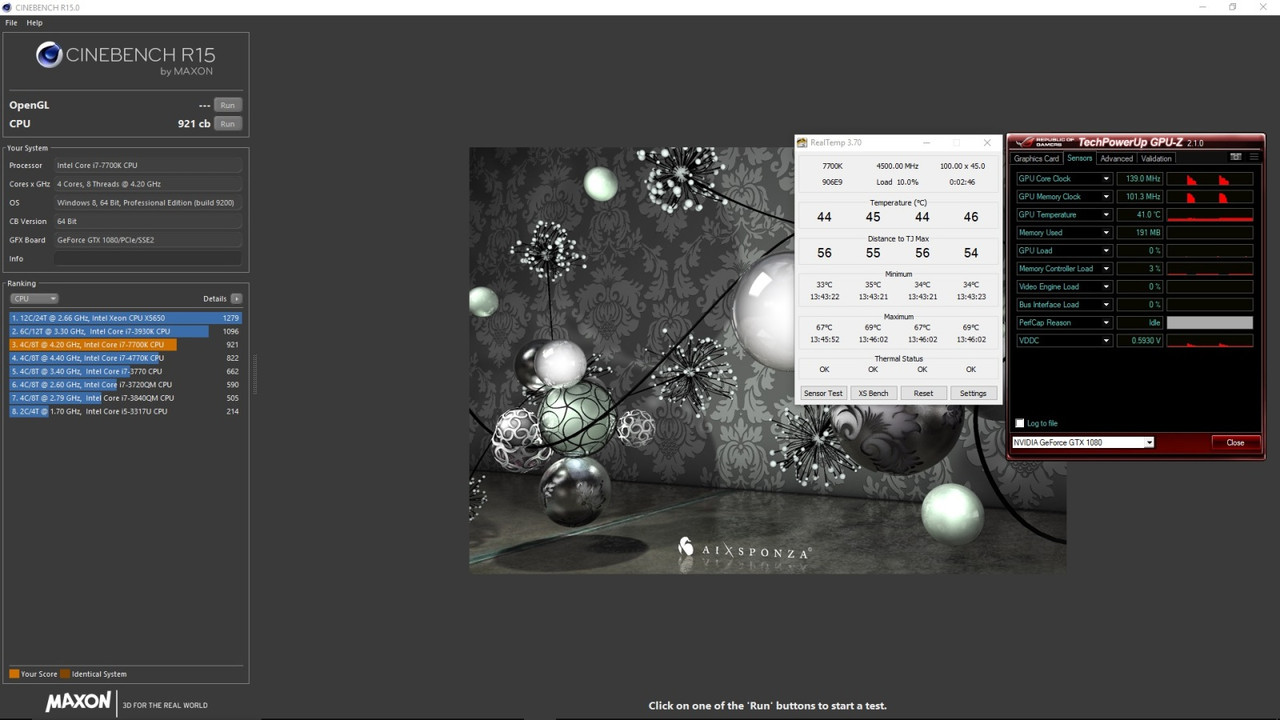Viewport: 1280px width, 720px height.
Task: Select the Xeon X5650 ranking row
Action: [x=125, y=318]
